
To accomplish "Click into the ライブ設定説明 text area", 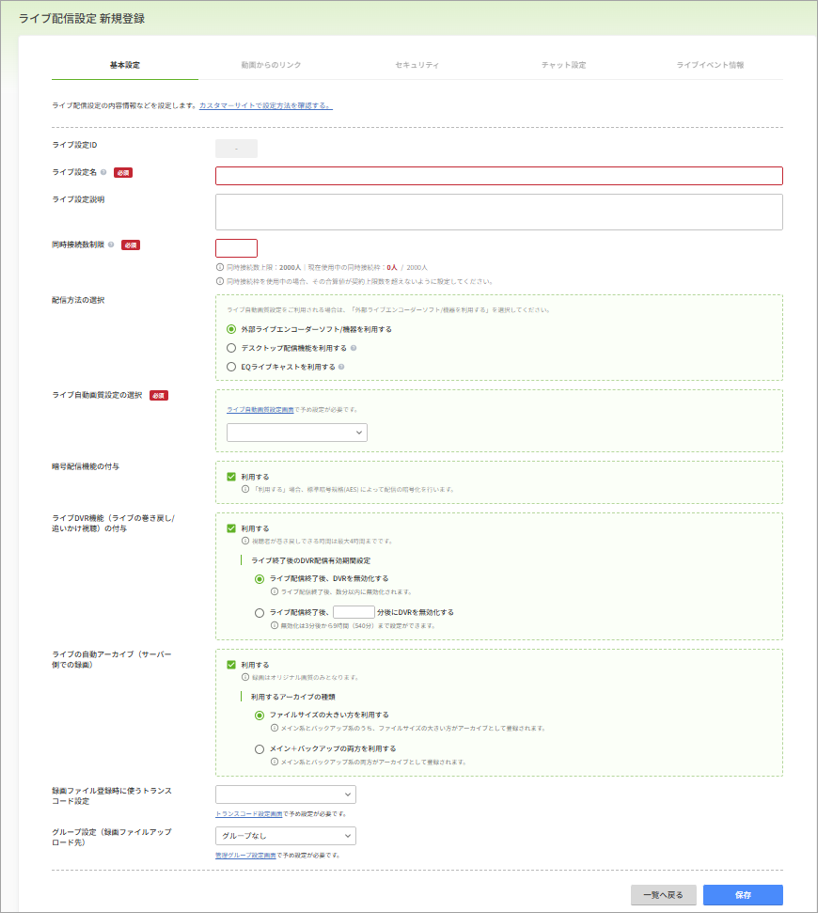I will tap(499, 212).
